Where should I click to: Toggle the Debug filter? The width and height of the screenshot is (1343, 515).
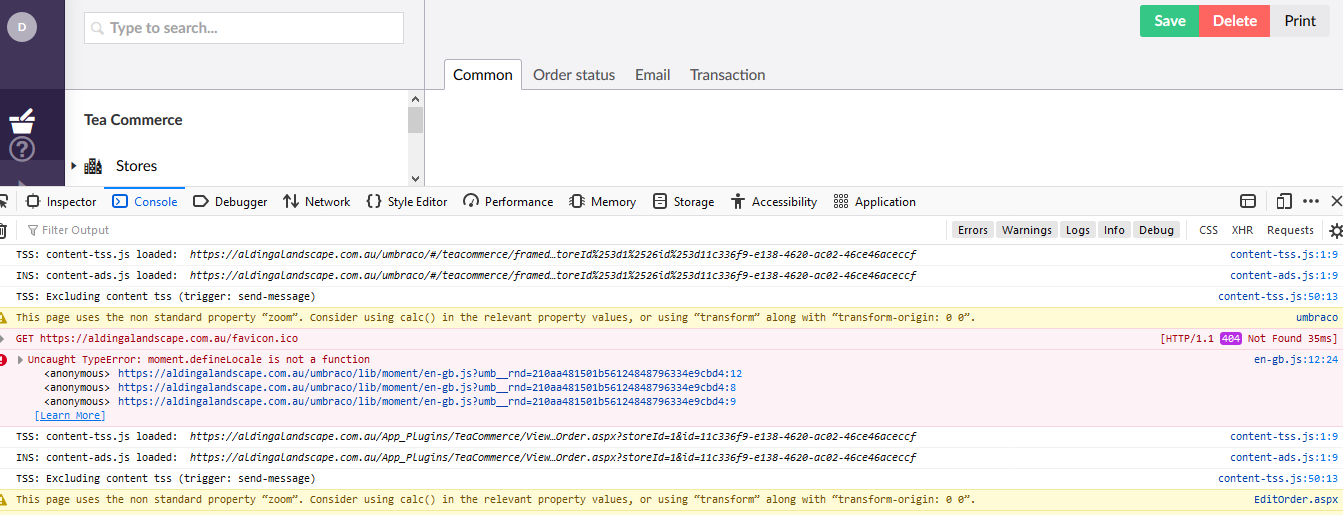tap(1156, 230)
